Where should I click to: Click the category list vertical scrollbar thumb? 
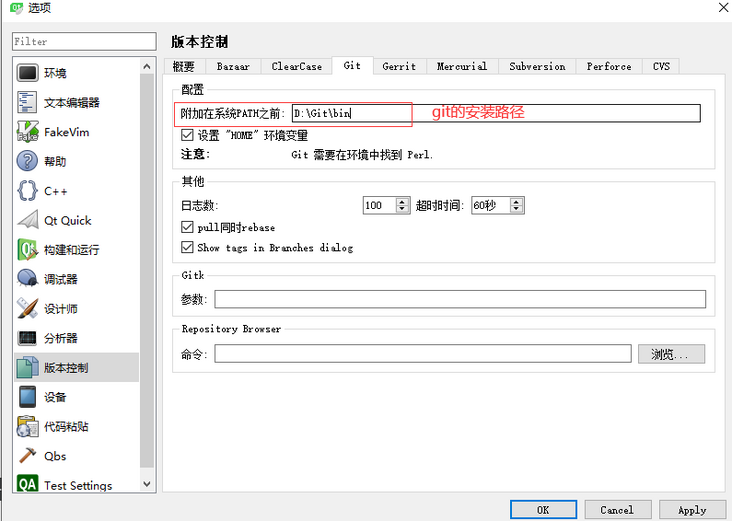point(147,271)
